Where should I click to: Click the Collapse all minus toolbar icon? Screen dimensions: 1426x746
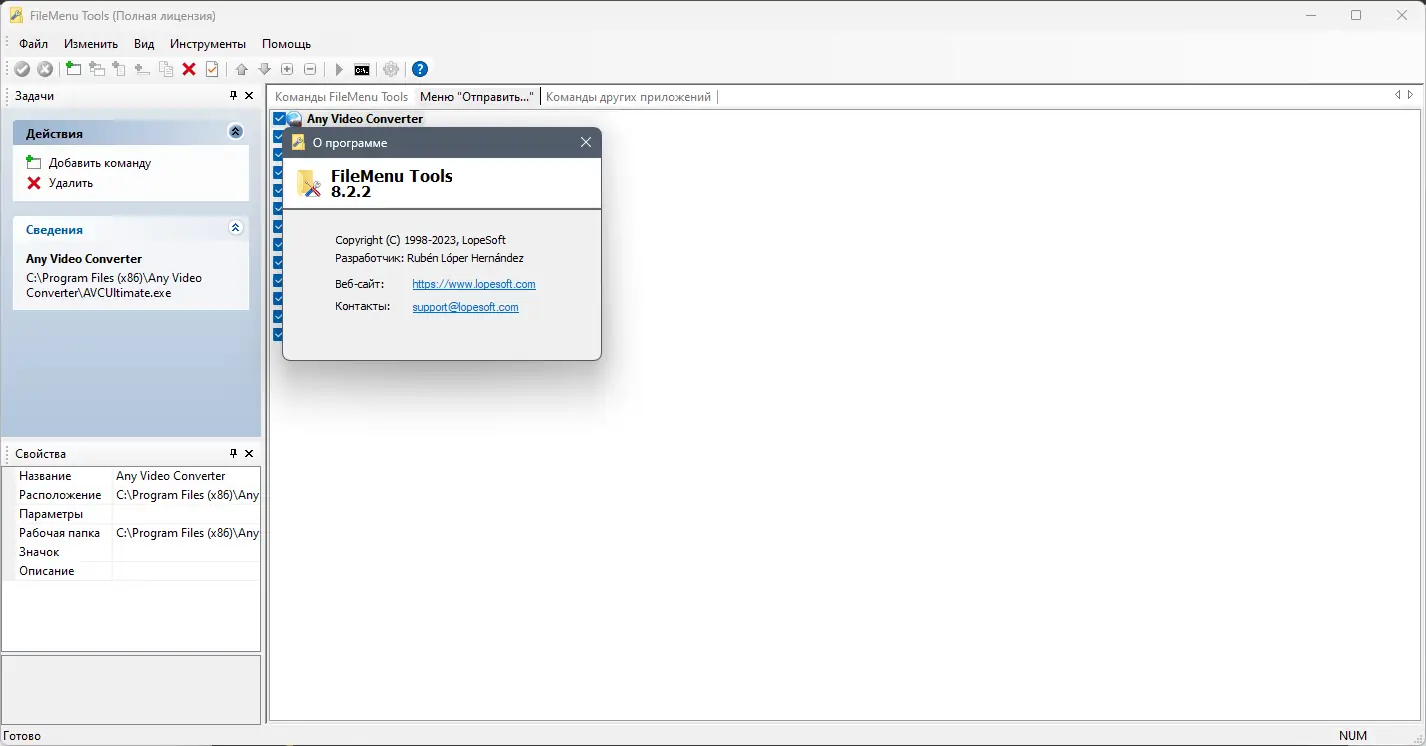coord(310,69)
